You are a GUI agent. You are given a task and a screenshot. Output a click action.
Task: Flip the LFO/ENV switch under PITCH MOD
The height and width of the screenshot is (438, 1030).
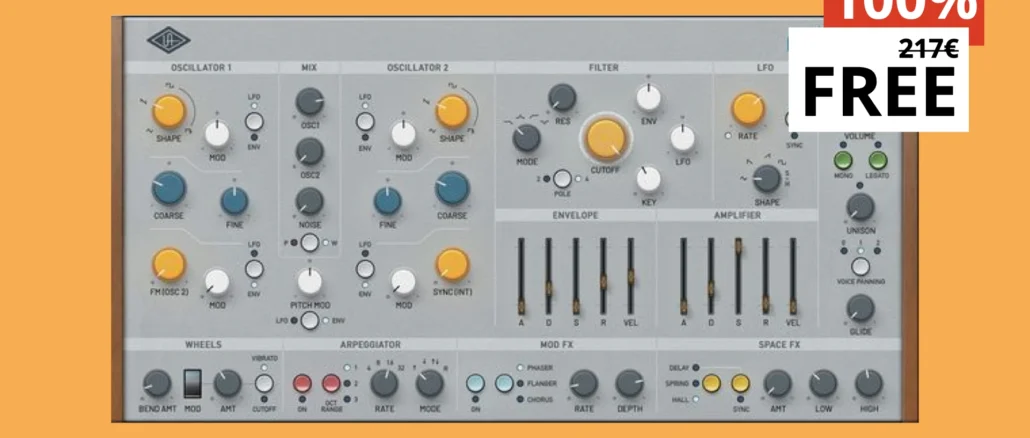(x=309, y=320)
